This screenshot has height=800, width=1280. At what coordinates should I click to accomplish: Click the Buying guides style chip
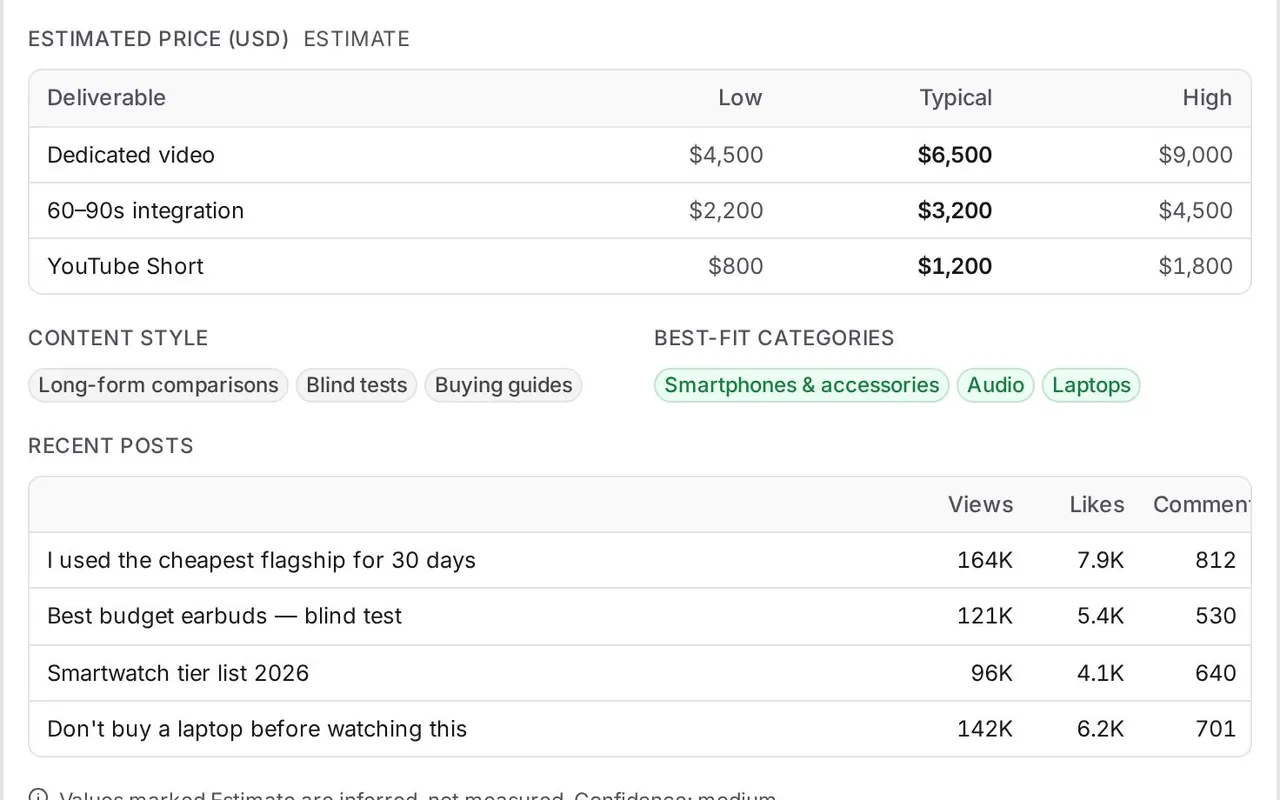(x=503, y=385)
